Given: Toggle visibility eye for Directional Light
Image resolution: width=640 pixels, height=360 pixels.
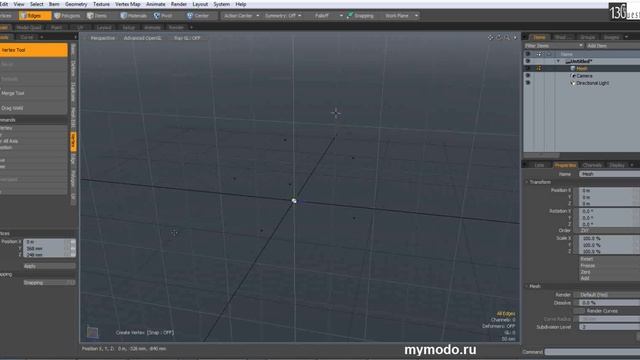Looking at the screenshot, I should [x=528, y=83].
